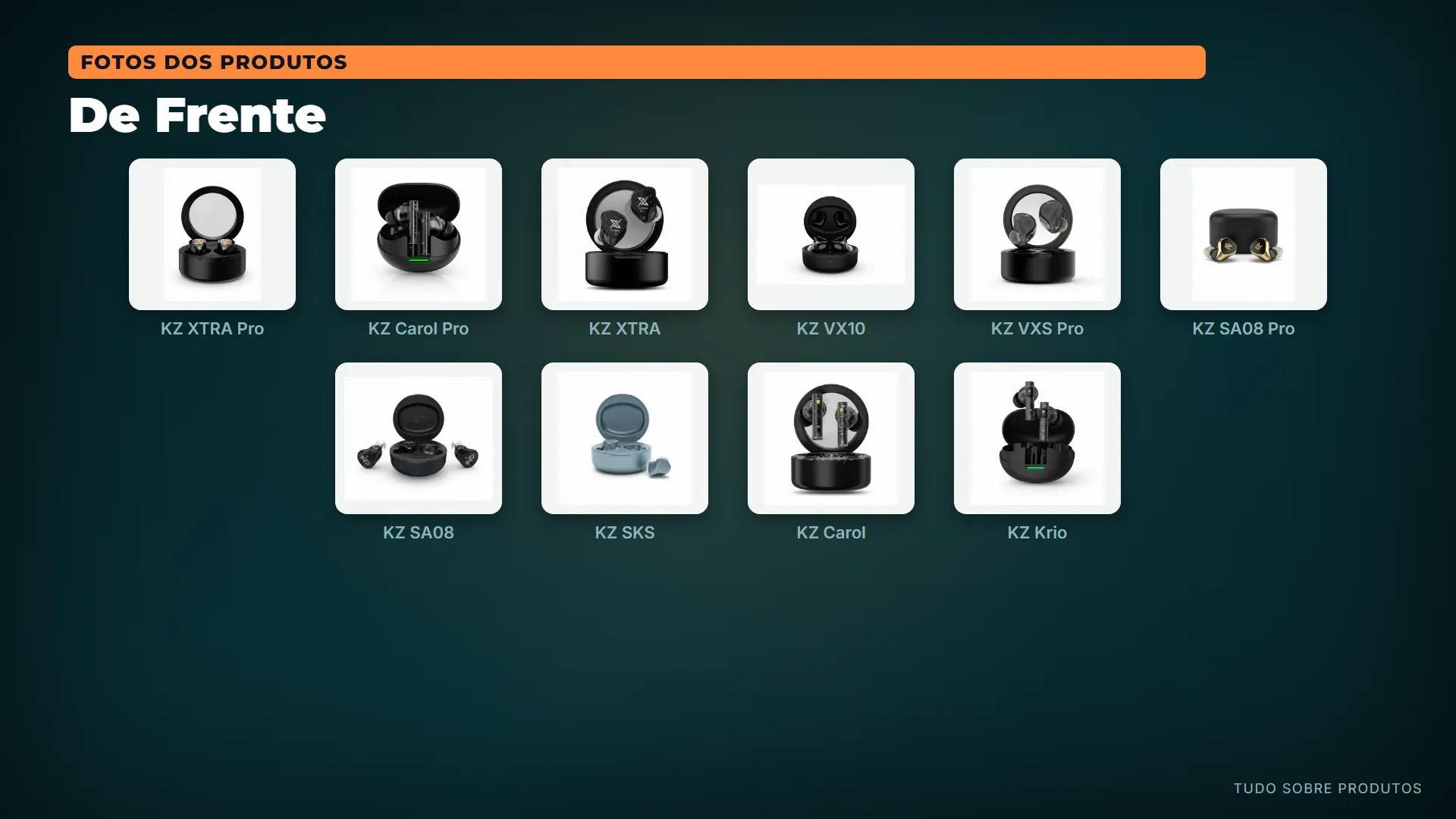Open the KZ SA08 product photo

point(419,438)
